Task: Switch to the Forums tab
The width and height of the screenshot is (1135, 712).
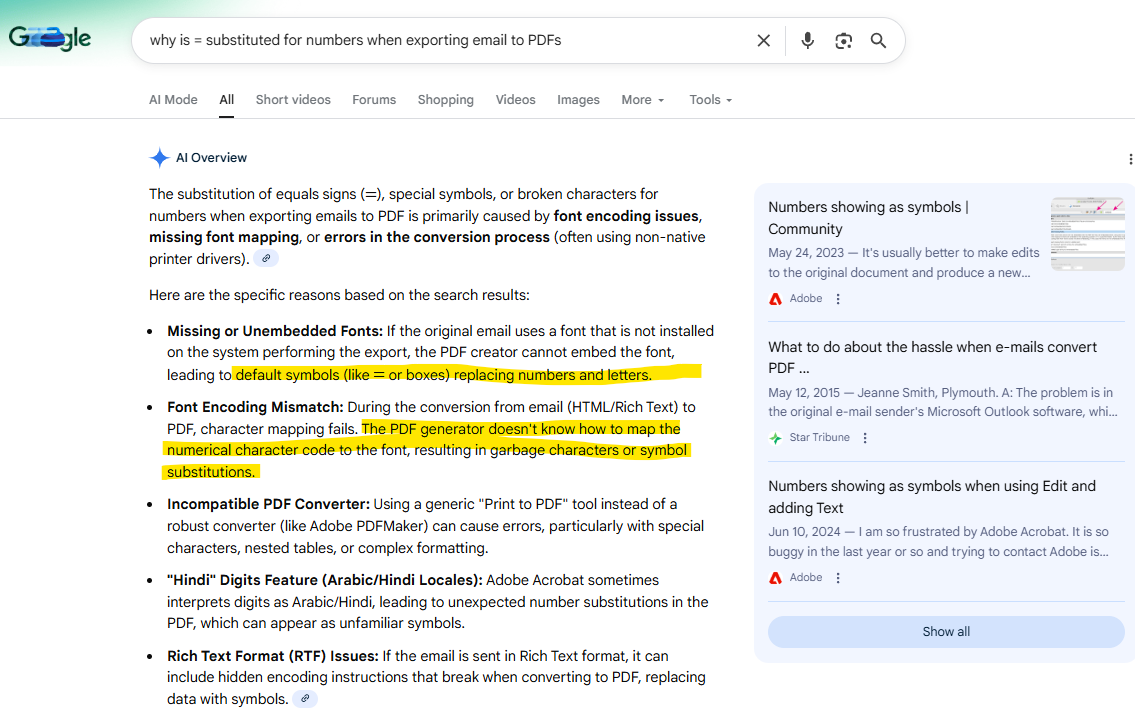Action: point(374,100)
